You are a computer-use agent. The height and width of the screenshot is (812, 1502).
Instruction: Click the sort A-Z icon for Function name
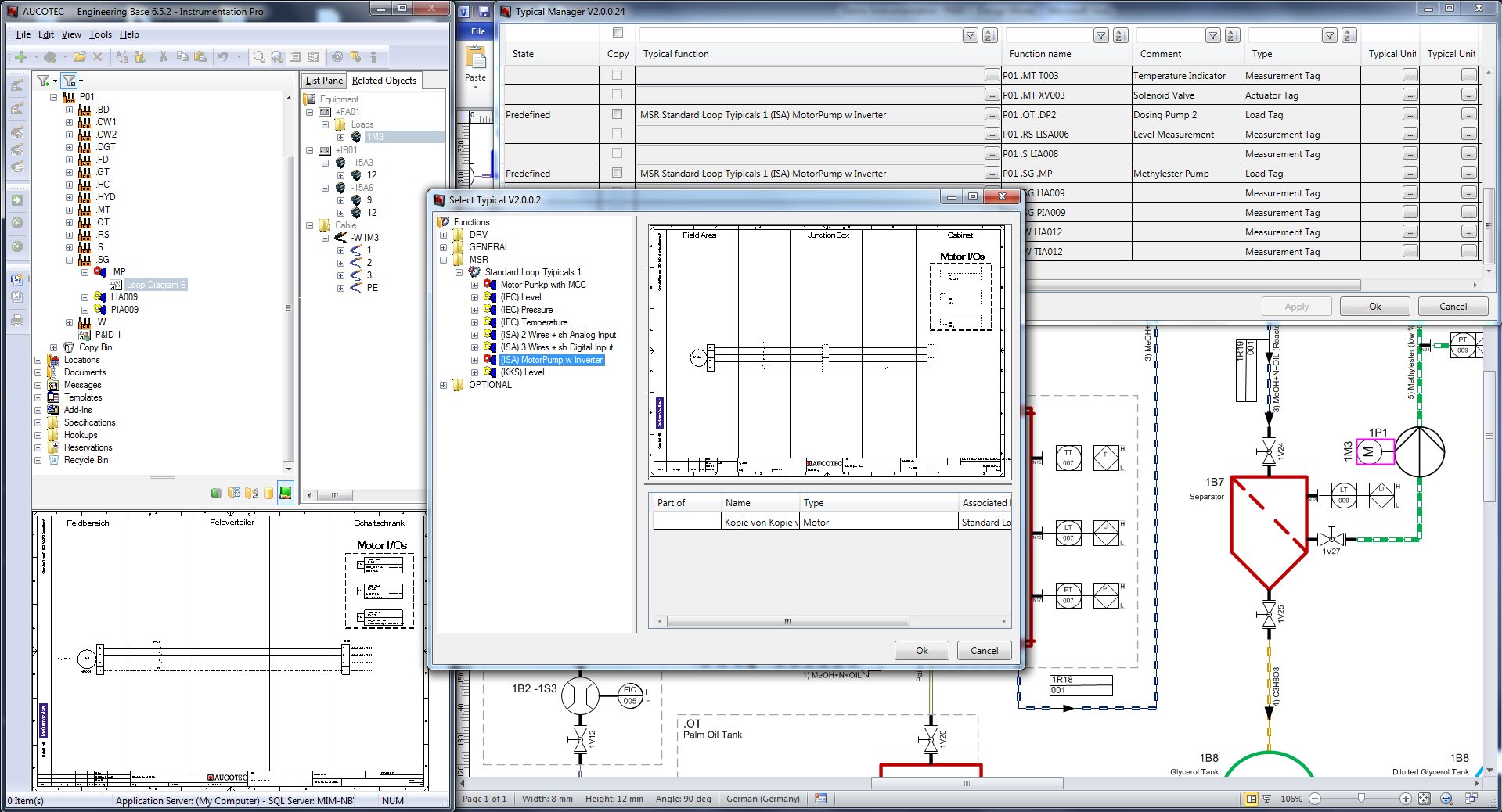tap(1120, 35)
